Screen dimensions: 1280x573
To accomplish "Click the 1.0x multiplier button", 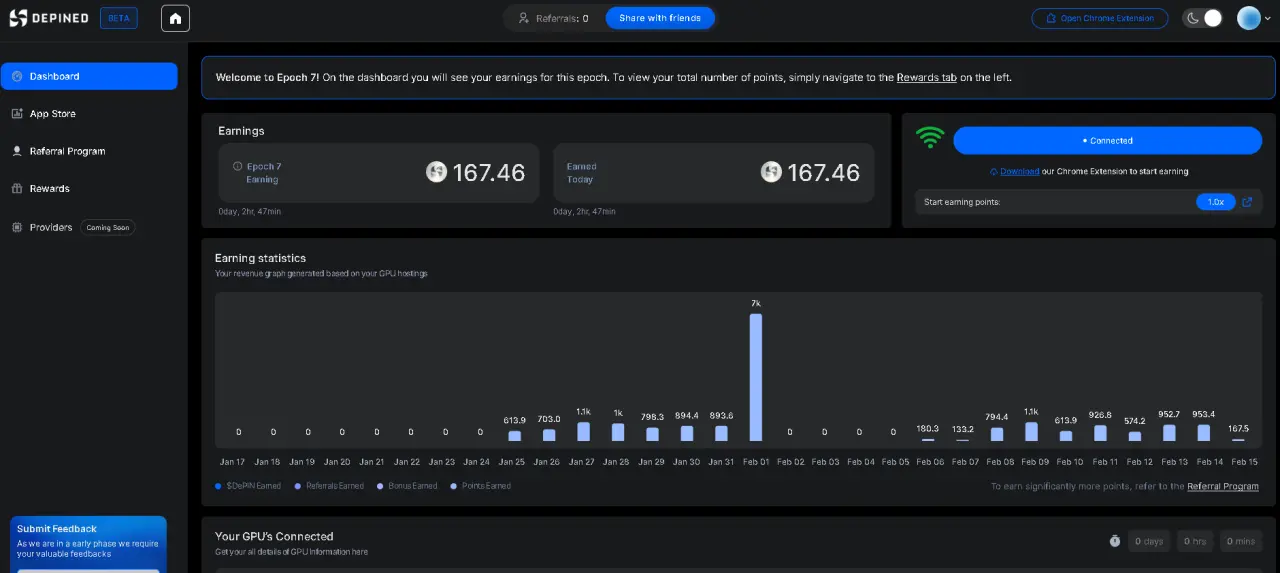I will click(x=1216, y=202).
